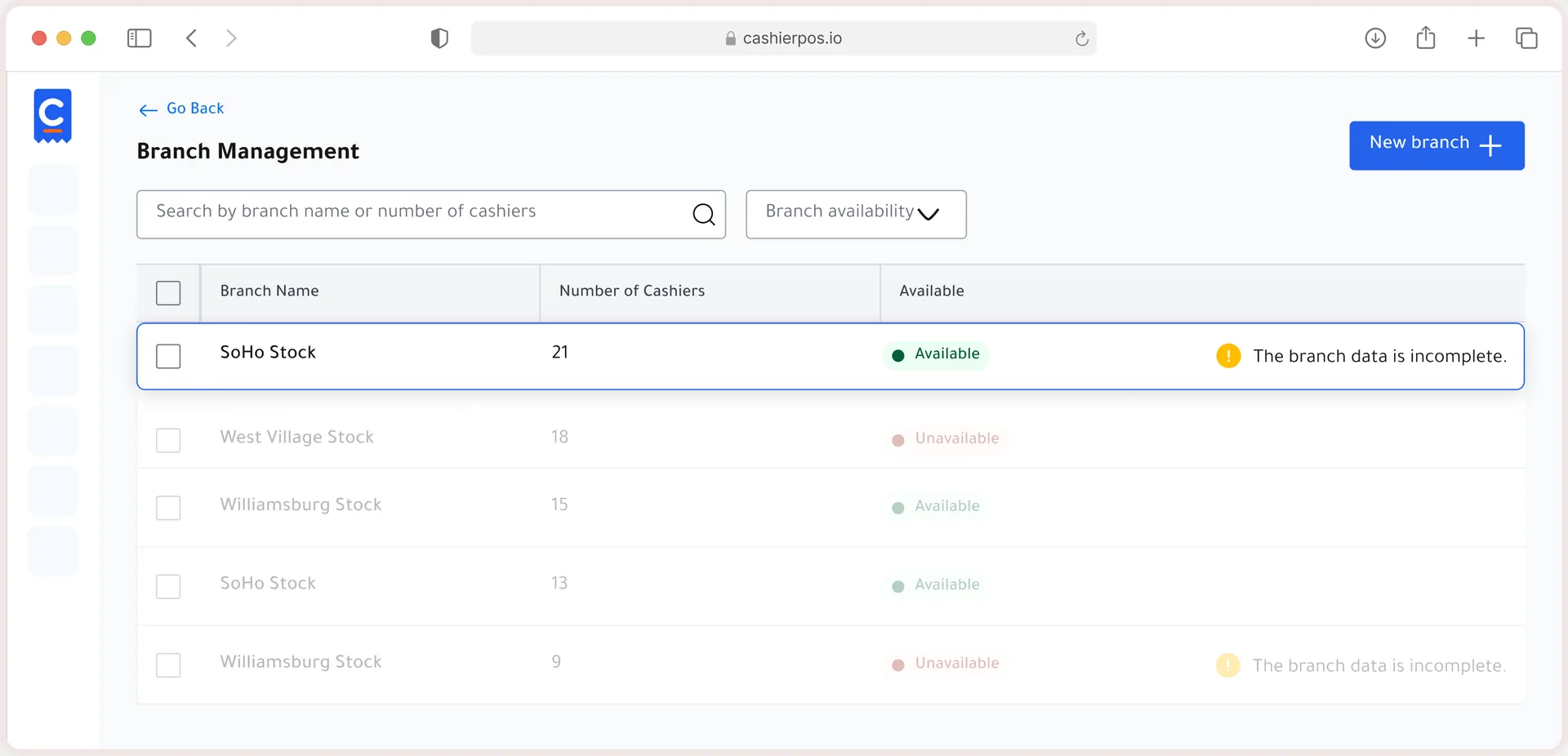Image resolution: width=1568 pixels, height=756 pixels.
Task: Check the Williamsburg Stock 9 cashiers row
Action: [168, 665]
